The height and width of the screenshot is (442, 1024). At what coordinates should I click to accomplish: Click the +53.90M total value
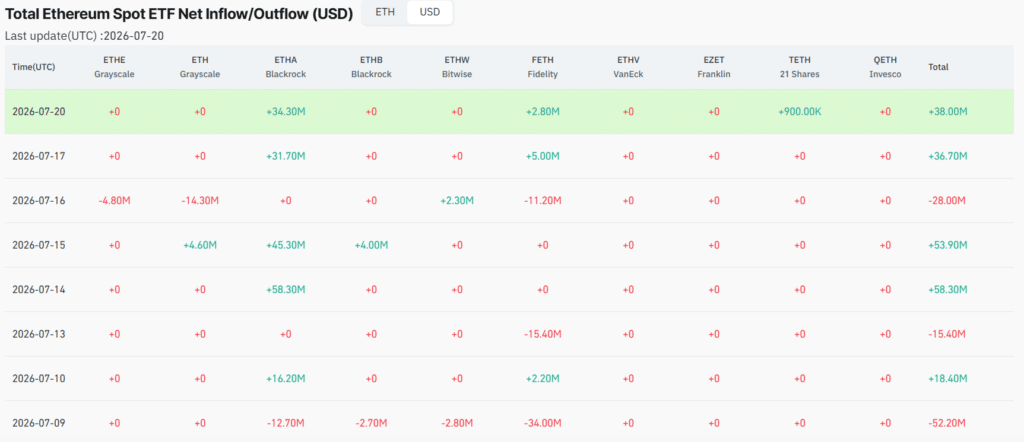coord(948,245)
